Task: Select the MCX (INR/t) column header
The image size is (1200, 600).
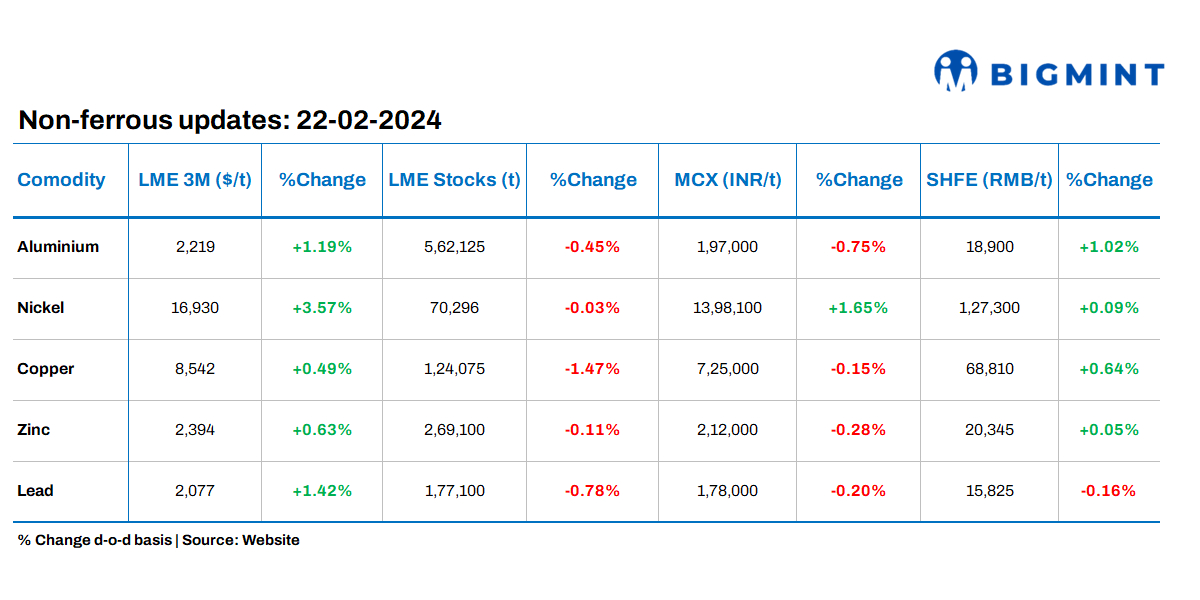Action: pos(728,180)
